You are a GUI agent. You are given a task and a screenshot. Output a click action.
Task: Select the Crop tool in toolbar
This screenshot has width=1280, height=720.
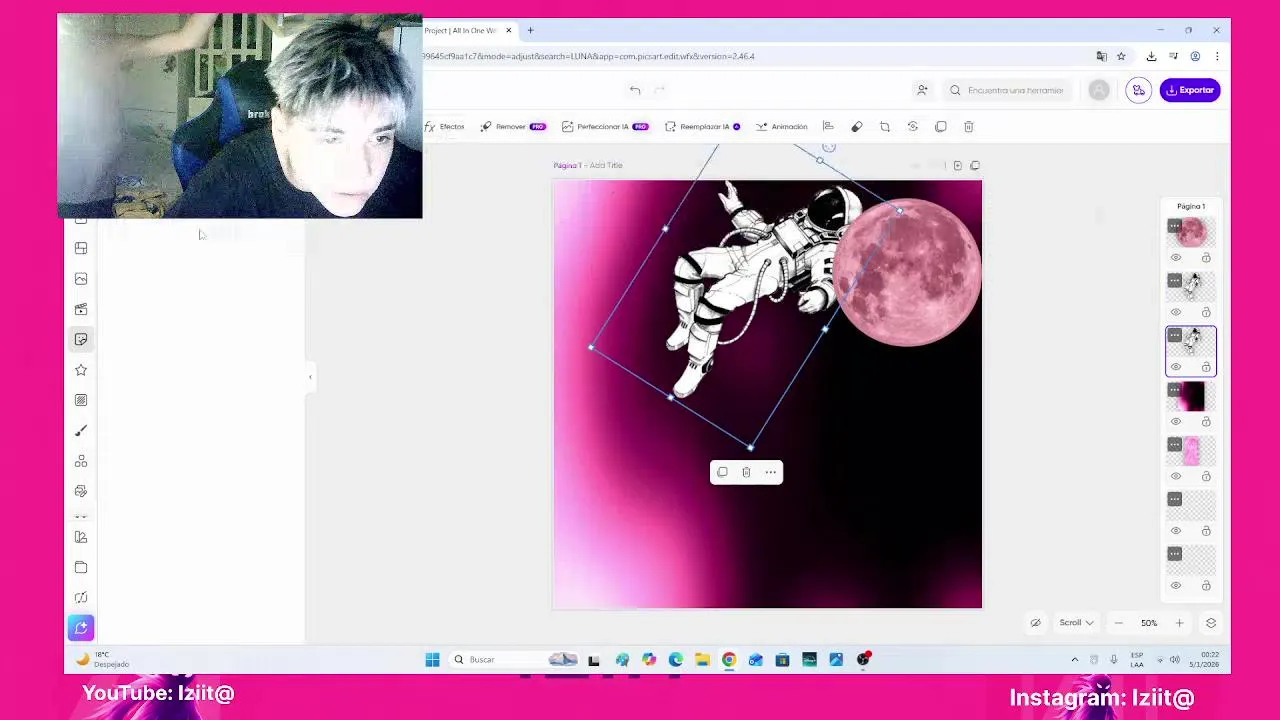tap(885, 127)
